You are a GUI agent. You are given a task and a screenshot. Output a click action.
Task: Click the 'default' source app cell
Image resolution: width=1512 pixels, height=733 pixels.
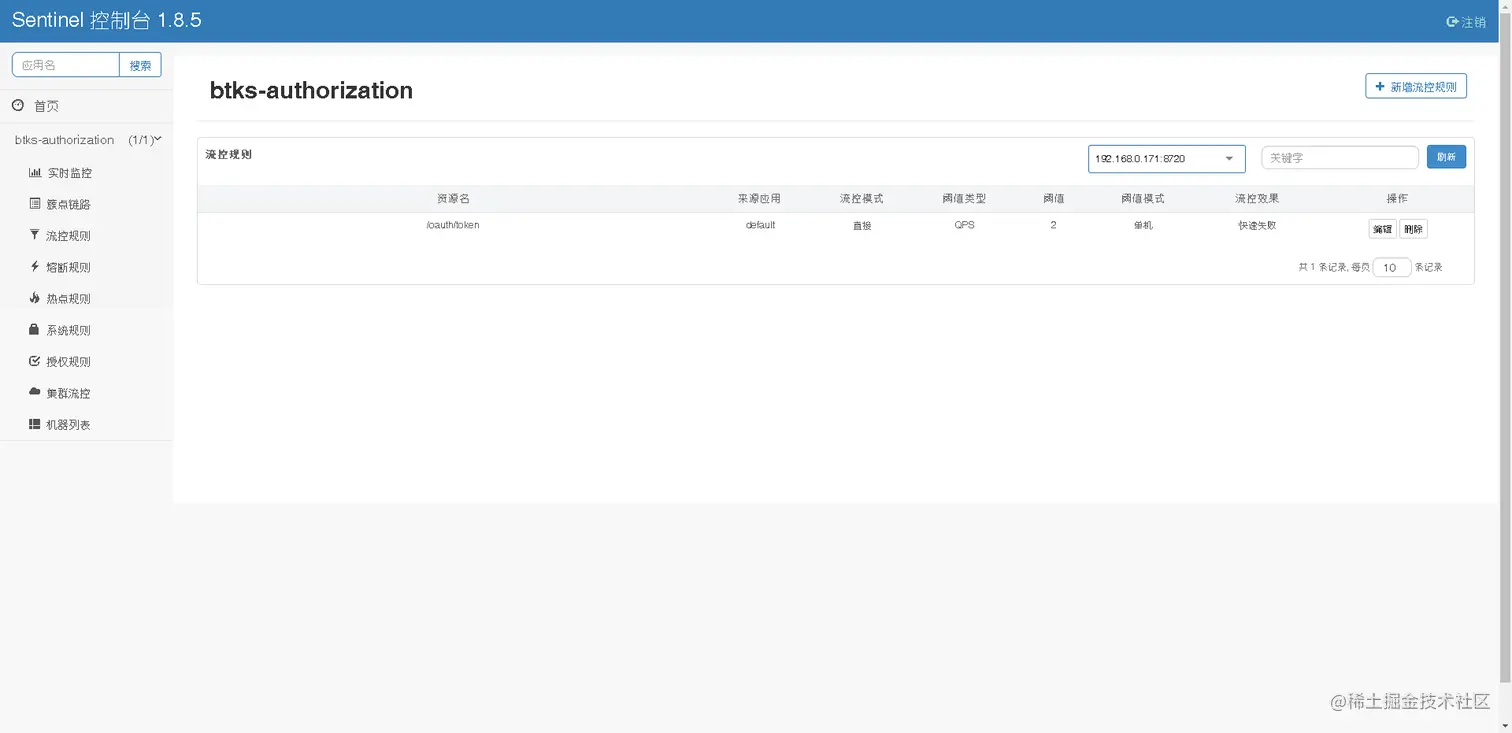(760, 225)
